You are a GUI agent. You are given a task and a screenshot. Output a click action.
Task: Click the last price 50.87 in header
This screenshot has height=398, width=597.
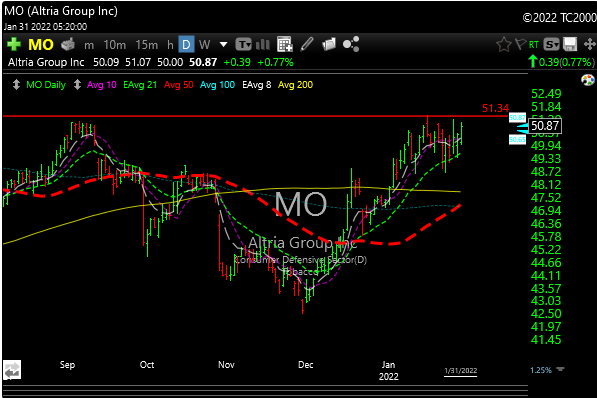203,62
